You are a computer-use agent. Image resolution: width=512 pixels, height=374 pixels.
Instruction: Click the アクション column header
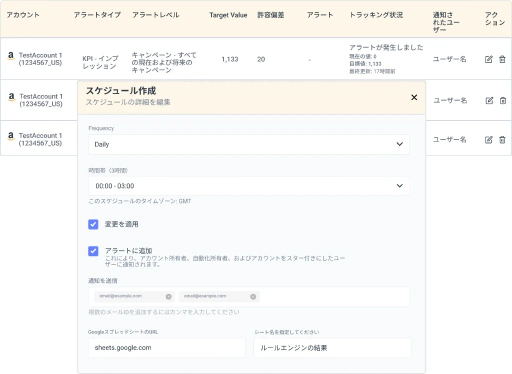[495, 19]
